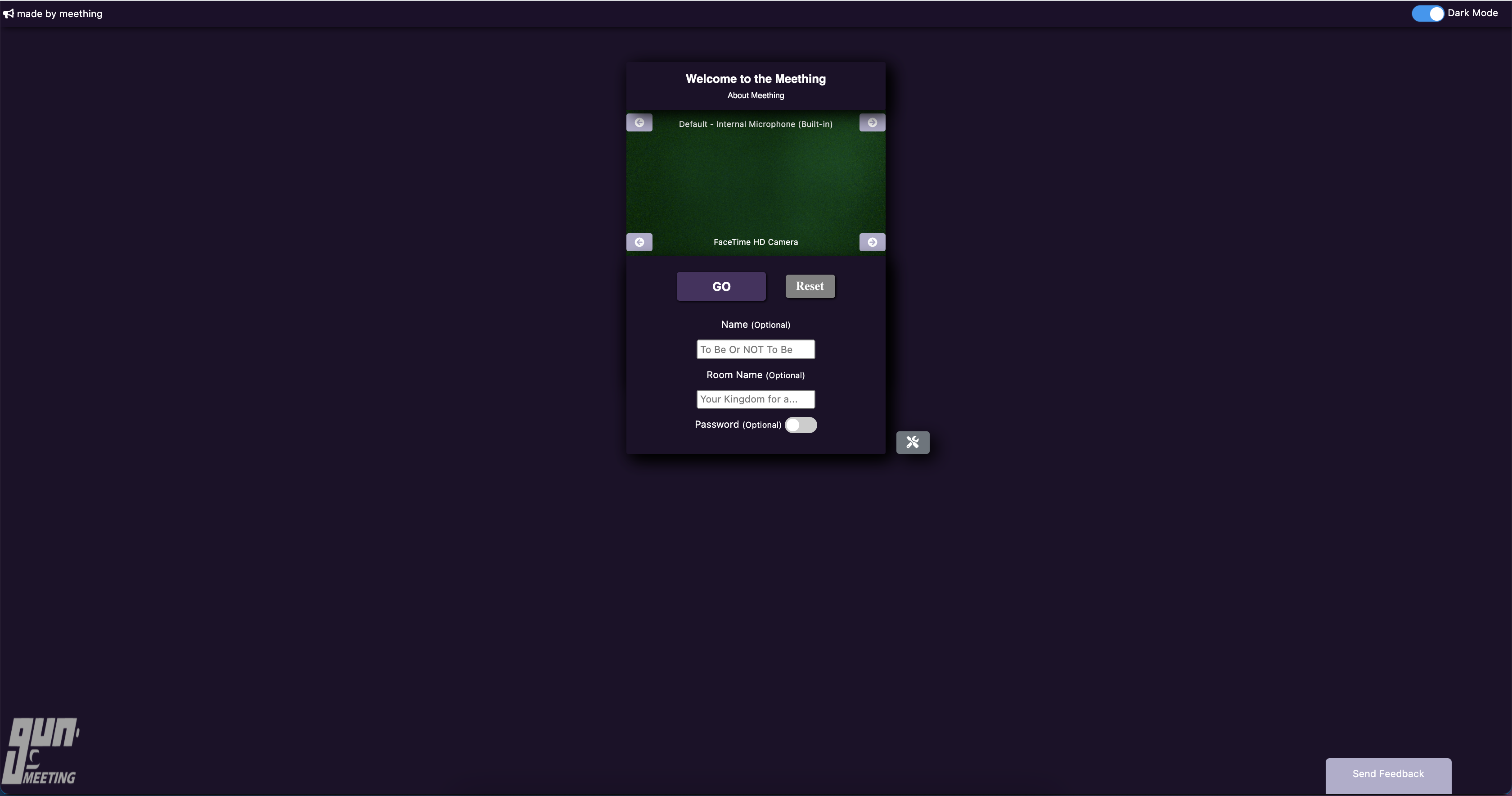Screen dimensions: 1512x796
Task: Focus the Name input field
Action: coord(756,349)
